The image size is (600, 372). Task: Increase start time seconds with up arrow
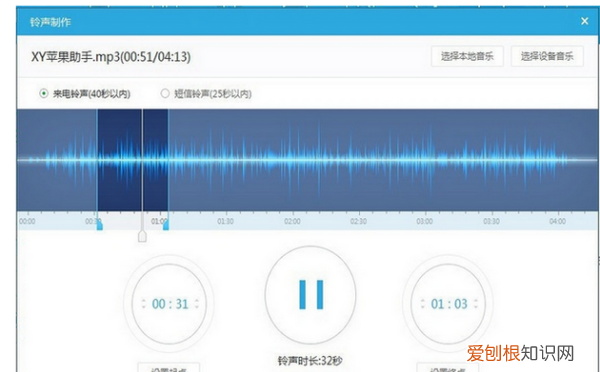click(197, 300)
